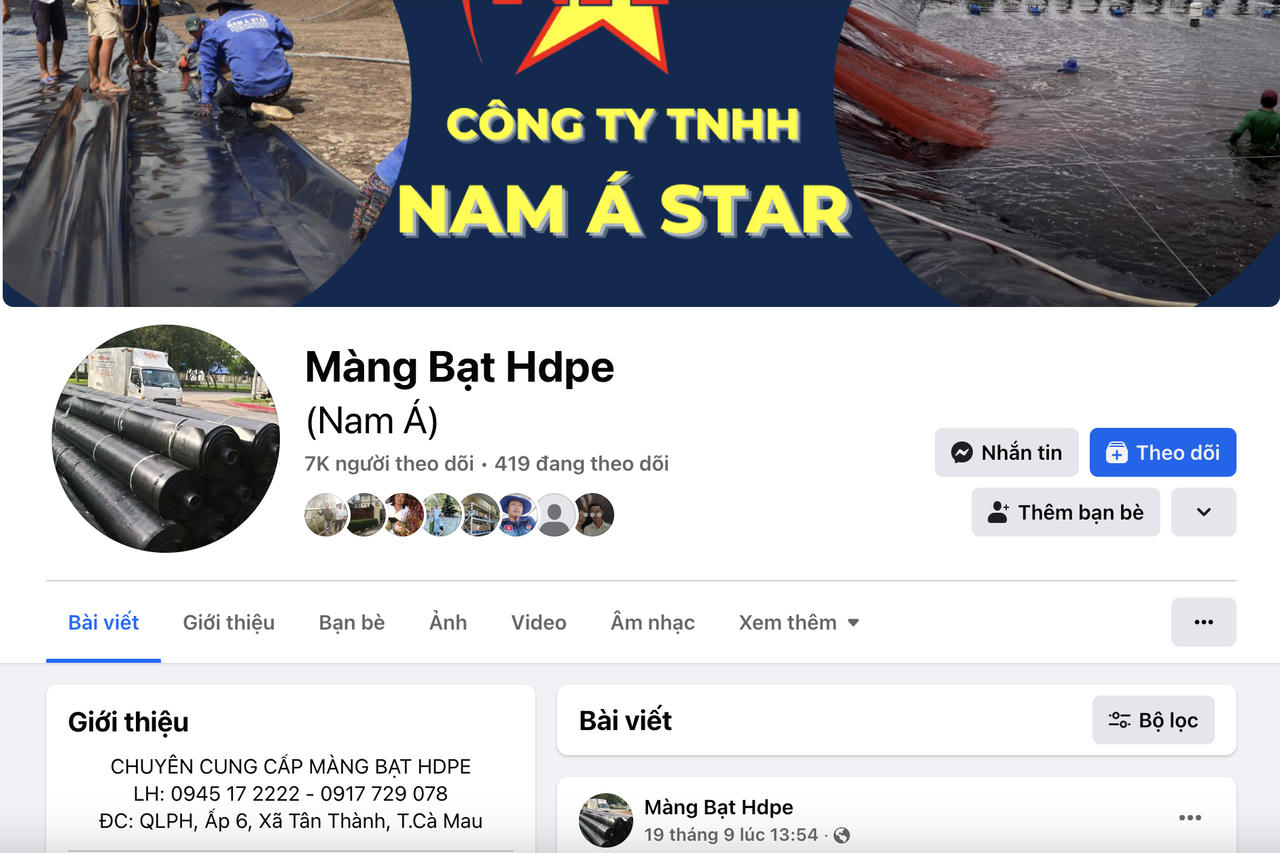Click the Messenger icon on Nhắn tin
This screenshot has width=1280, height=853.
click(x=962, y=453)
